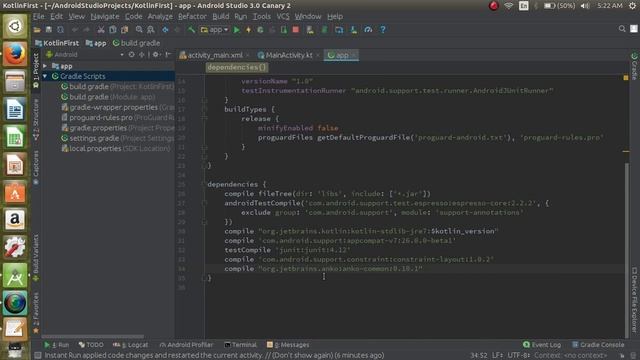The width and height of the screenshot is (640, 360).
Task: Click the UTF-8 encoding status bar entry
Action: pos(519,356)
